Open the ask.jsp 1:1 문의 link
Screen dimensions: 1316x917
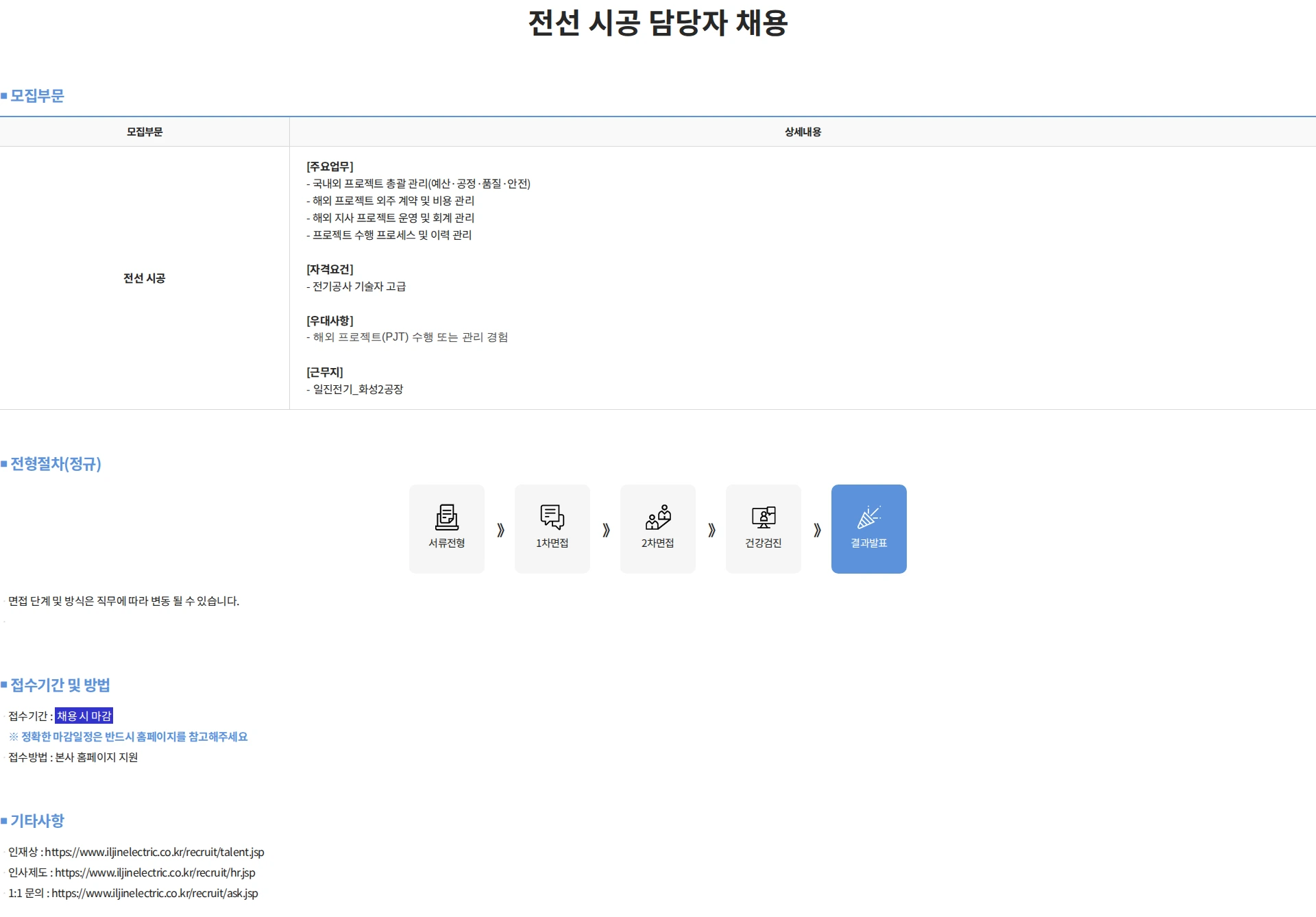[155, 893]
